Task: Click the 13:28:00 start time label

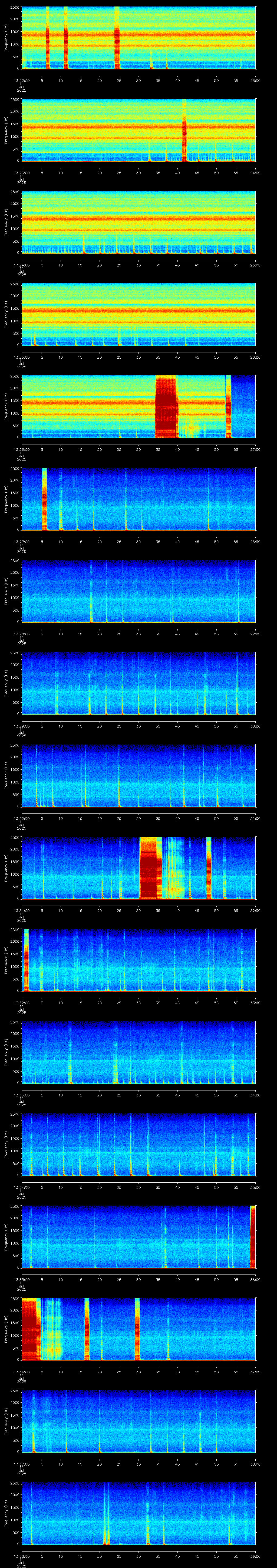Action: coord(21,634)
